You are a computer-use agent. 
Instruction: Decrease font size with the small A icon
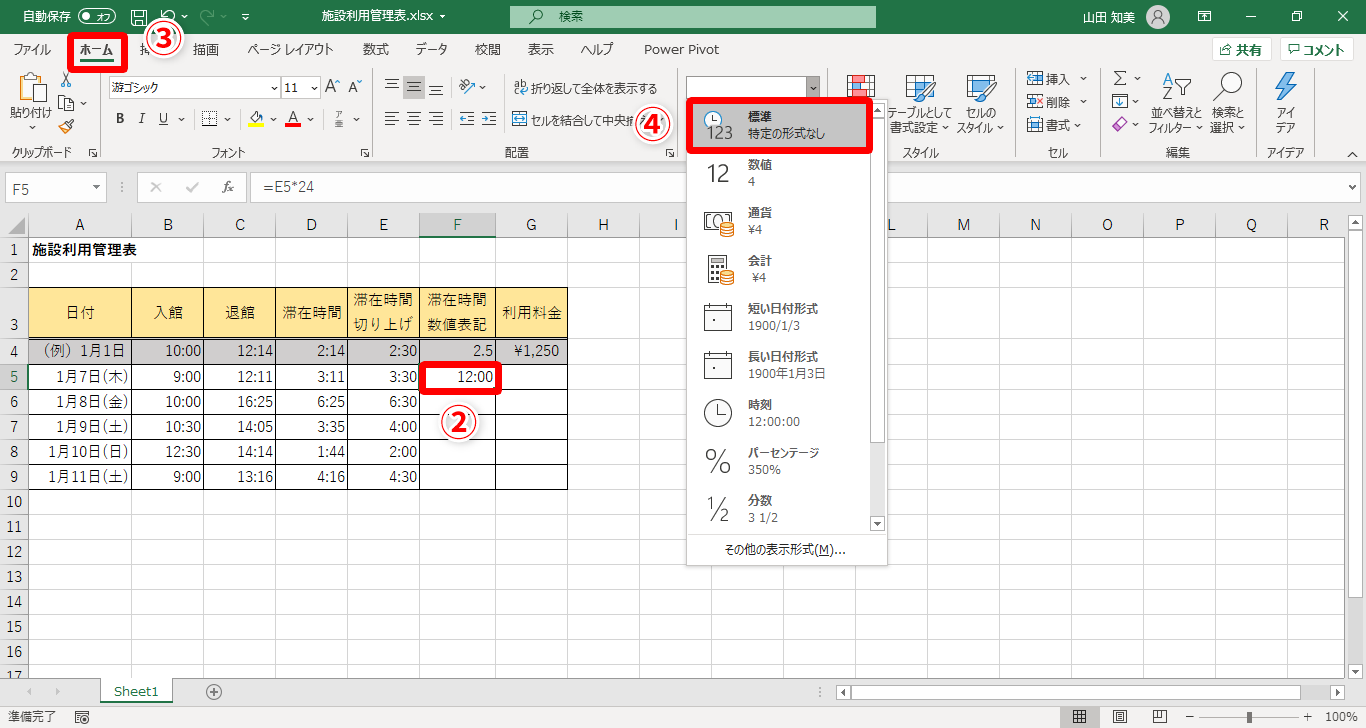coord(355,87)
